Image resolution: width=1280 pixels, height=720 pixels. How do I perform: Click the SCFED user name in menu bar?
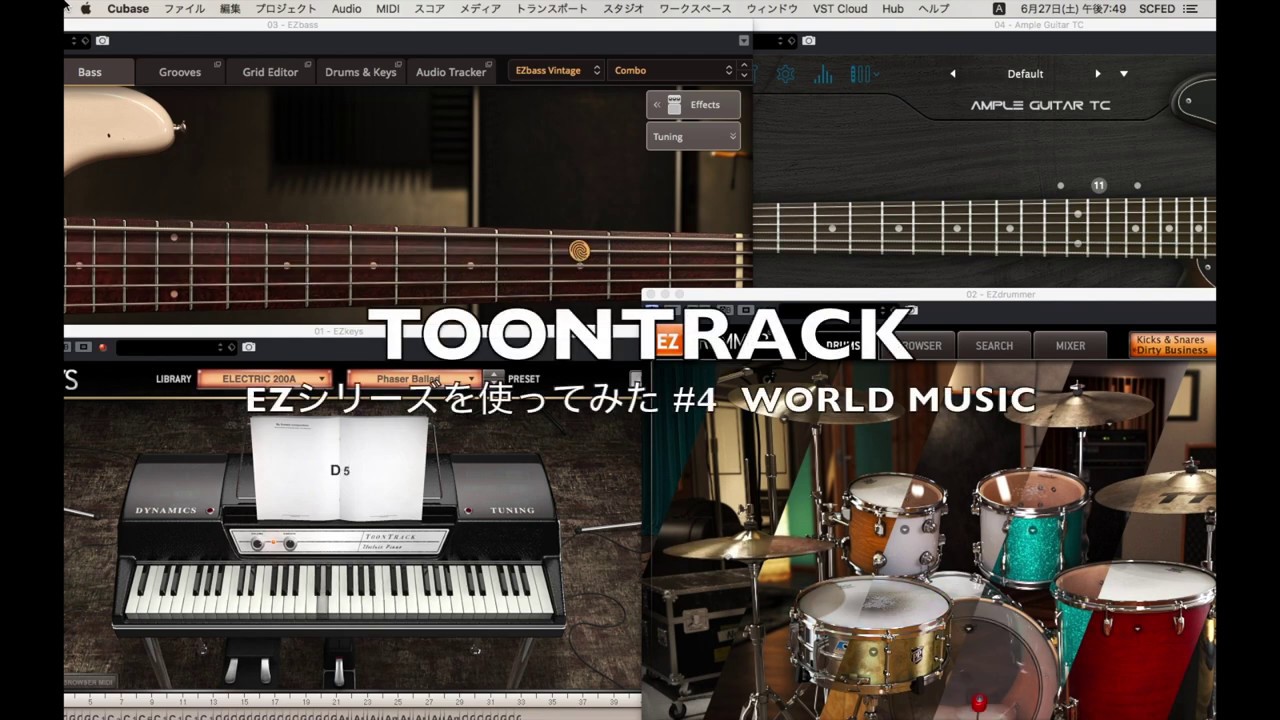click(1157, 9)
